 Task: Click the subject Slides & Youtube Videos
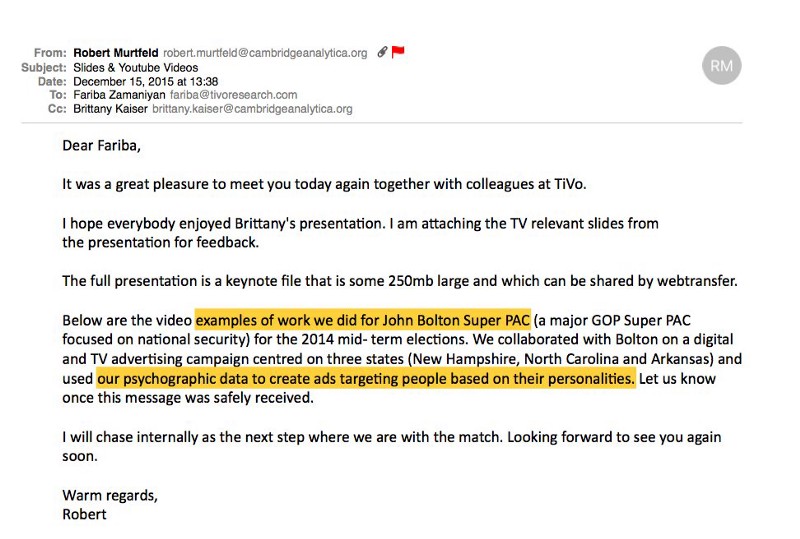pos(136,67)
